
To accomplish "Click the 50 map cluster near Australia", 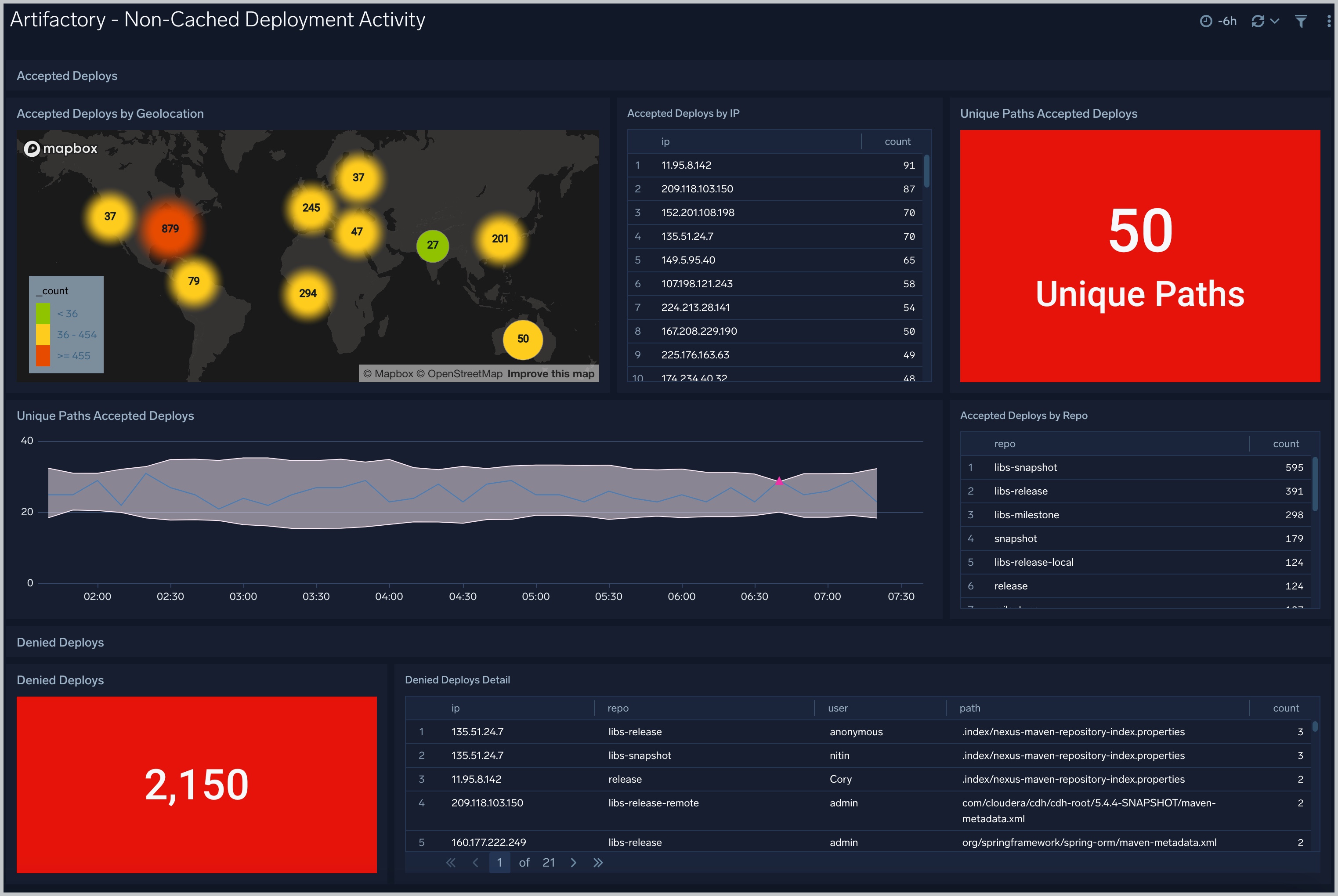I will point(523,339).
